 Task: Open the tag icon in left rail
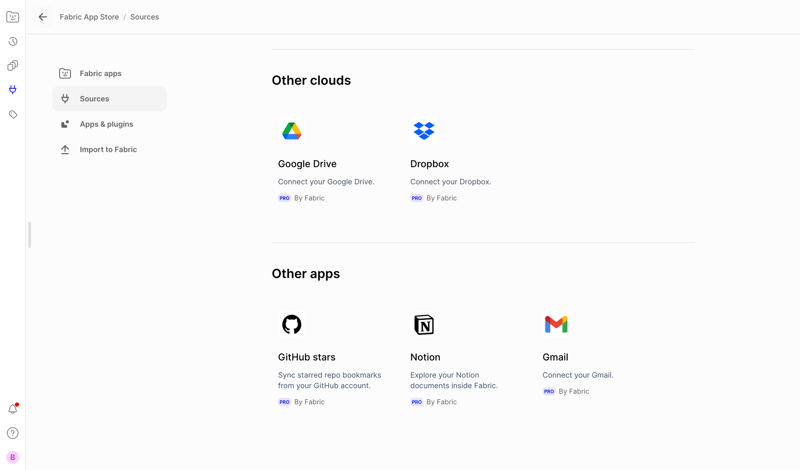point(13,115)
